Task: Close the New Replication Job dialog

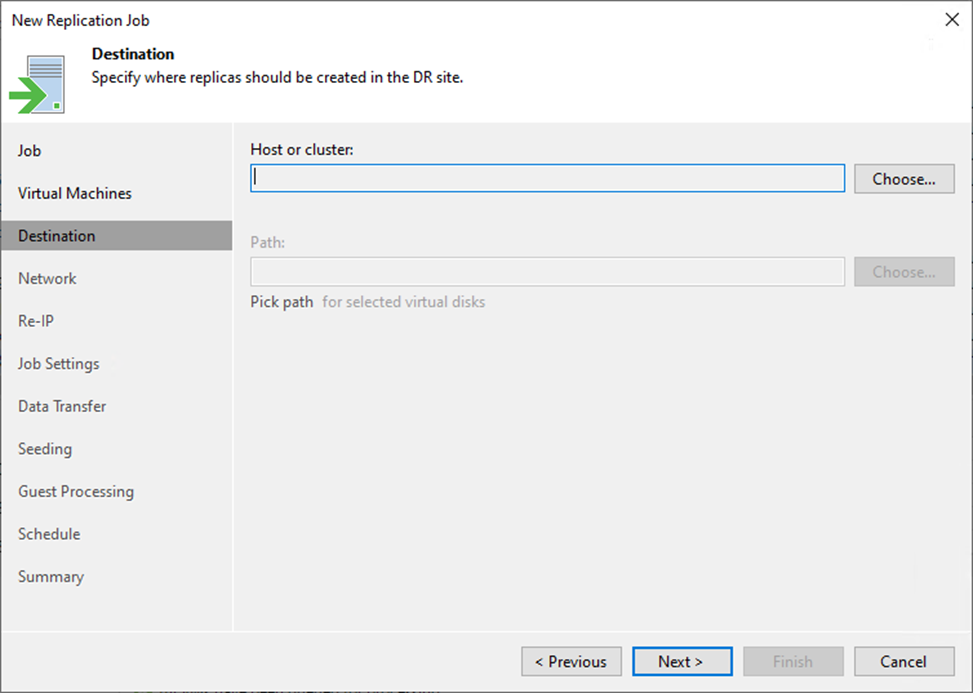Action: pyautogui.click(x=951, y=19)
